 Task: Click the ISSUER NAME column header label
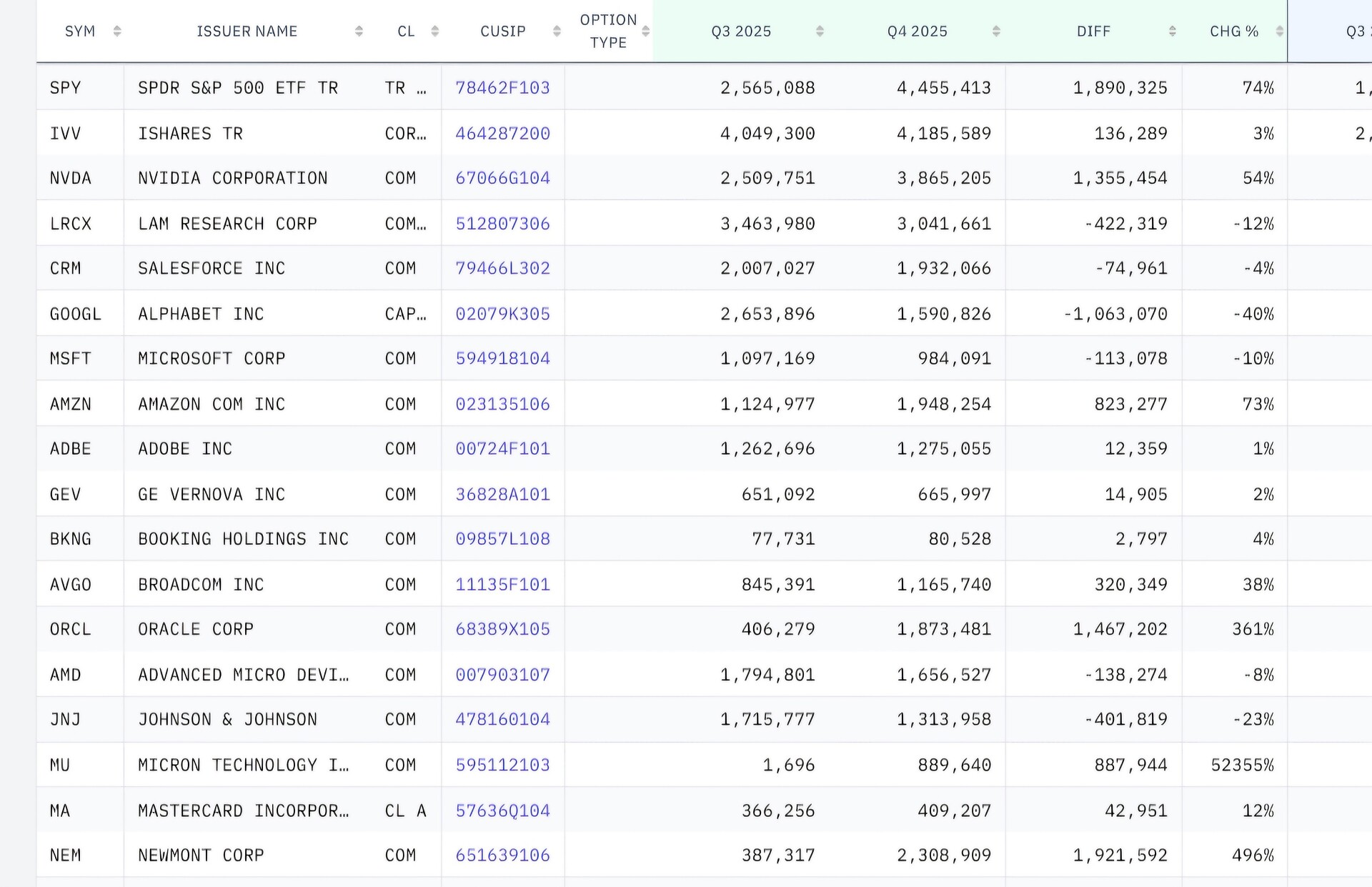point(247,31)
